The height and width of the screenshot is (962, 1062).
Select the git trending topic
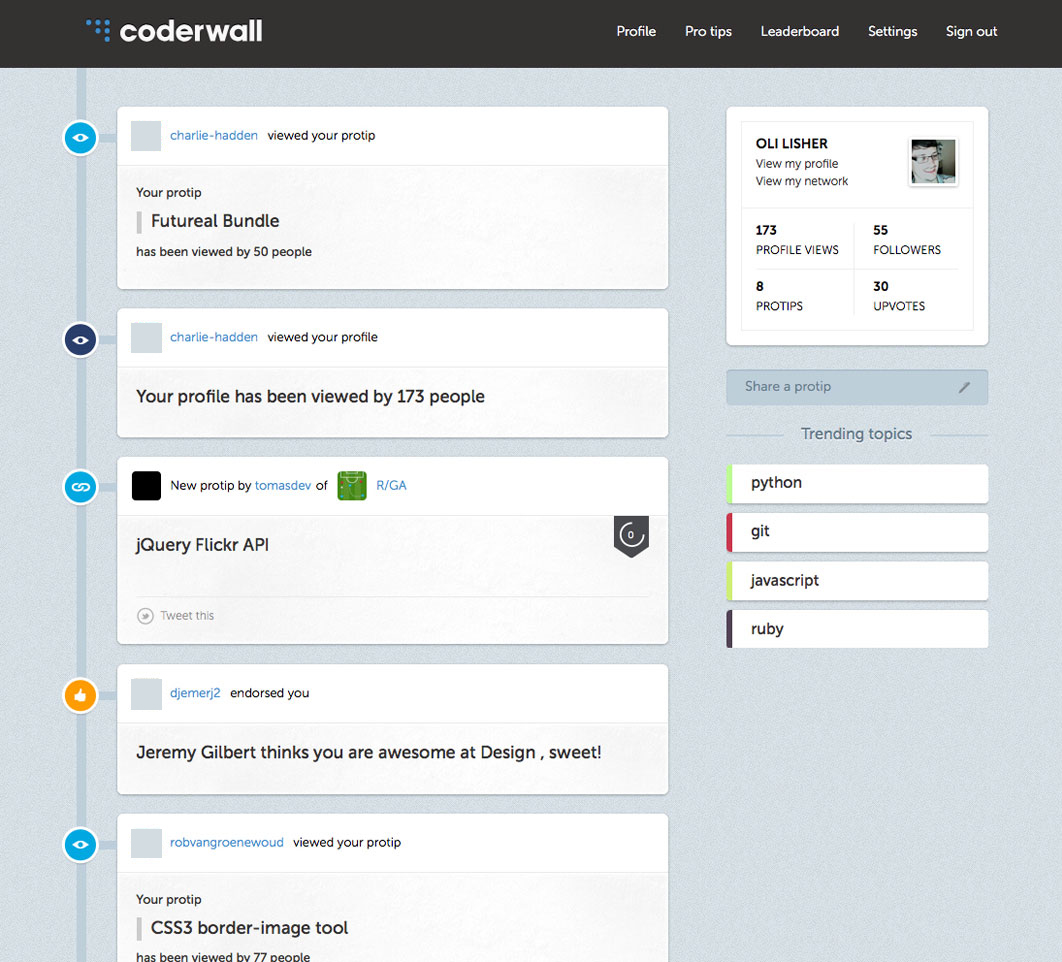point(857,532)
